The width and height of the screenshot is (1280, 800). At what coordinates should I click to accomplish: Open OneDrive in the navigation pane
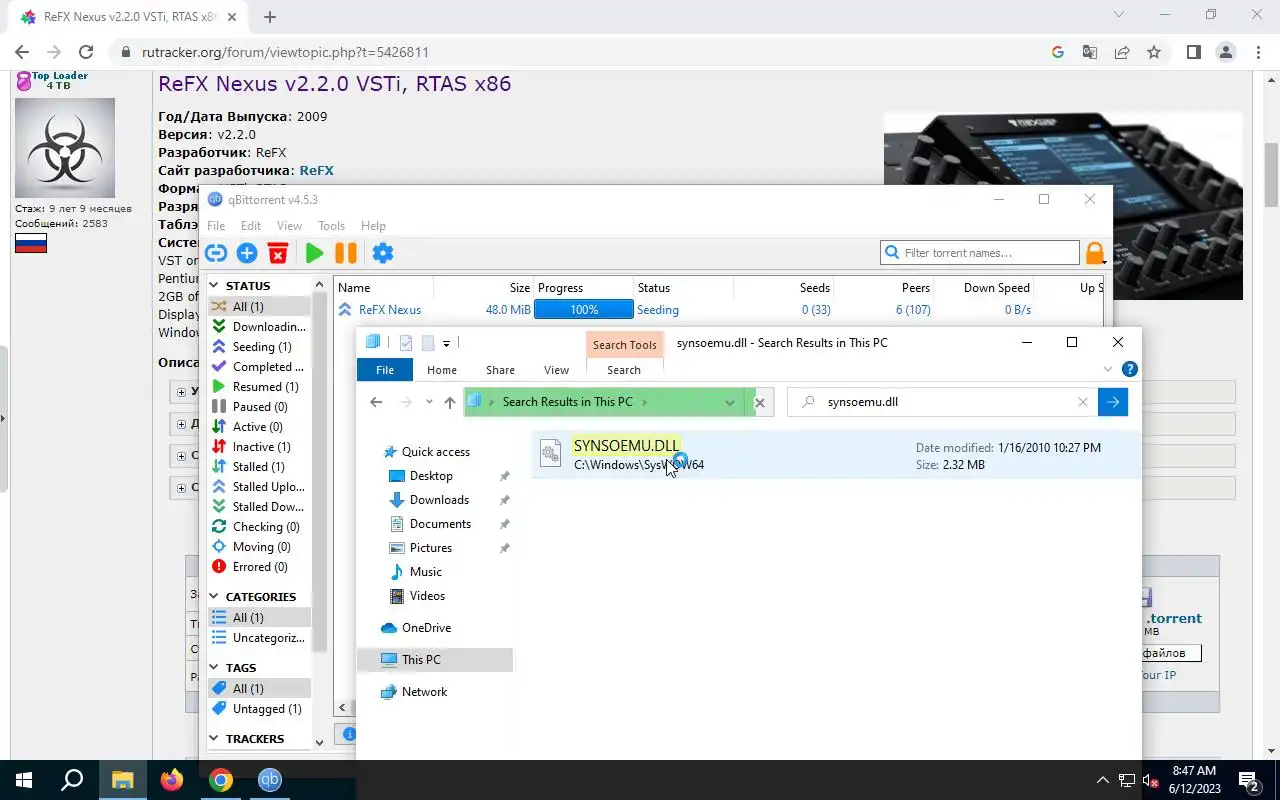point(426,628)
